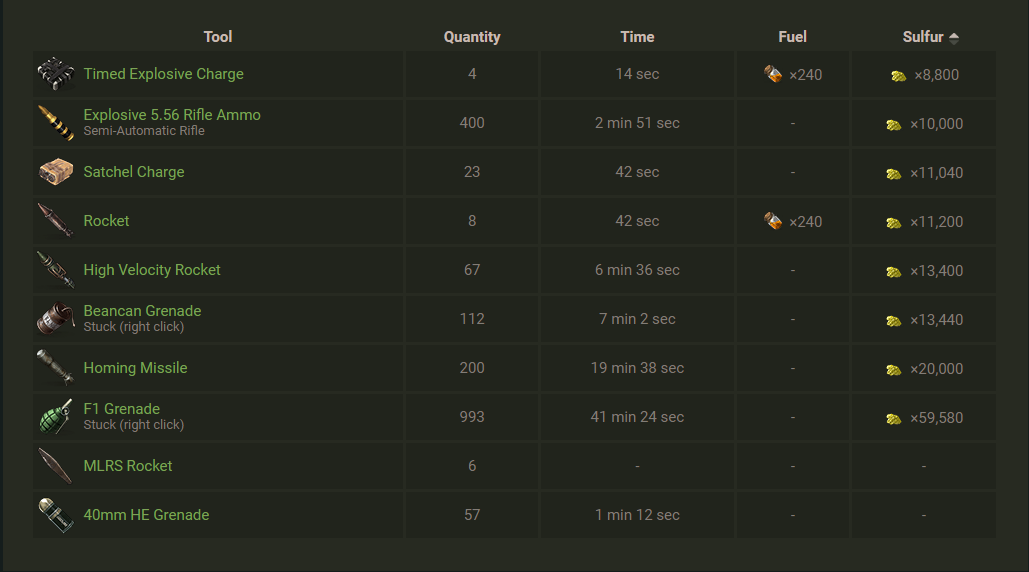This screenshot has width=1029, height=572.
Task: Click the 40mm HE Grenade icon
Action: 56,515
